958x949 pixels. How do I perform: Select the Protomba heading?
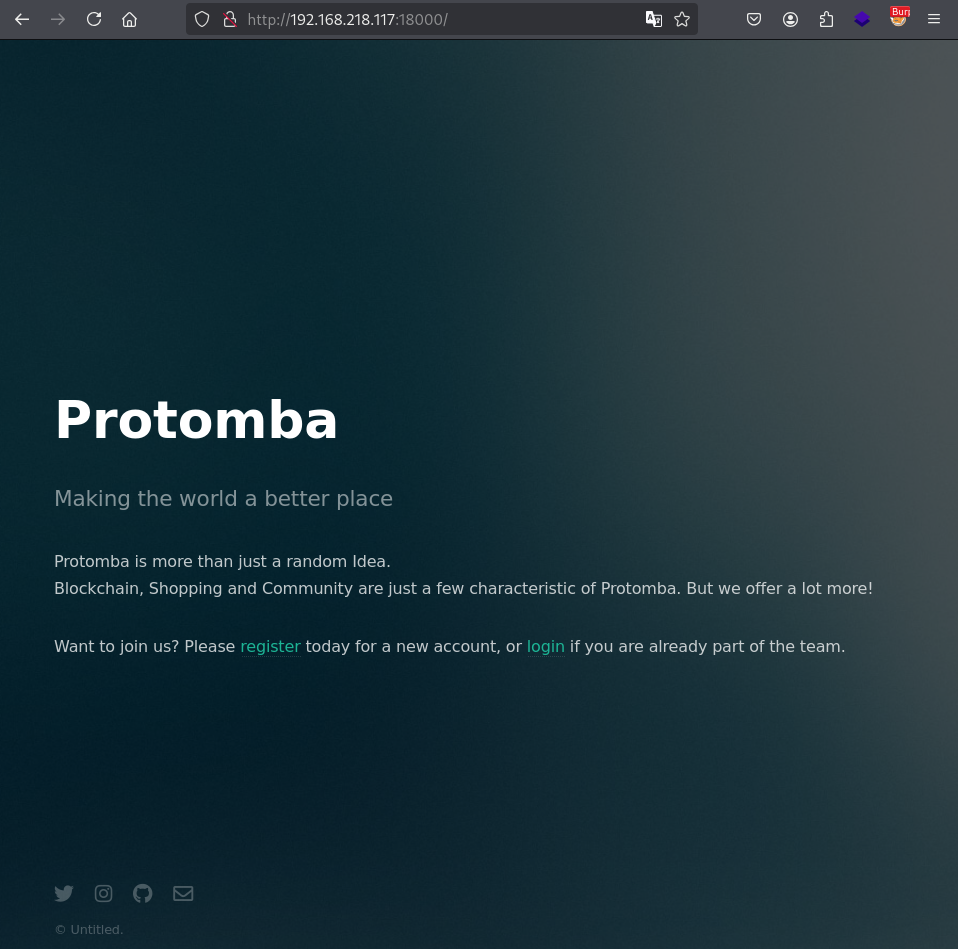[x=196, y=420]
